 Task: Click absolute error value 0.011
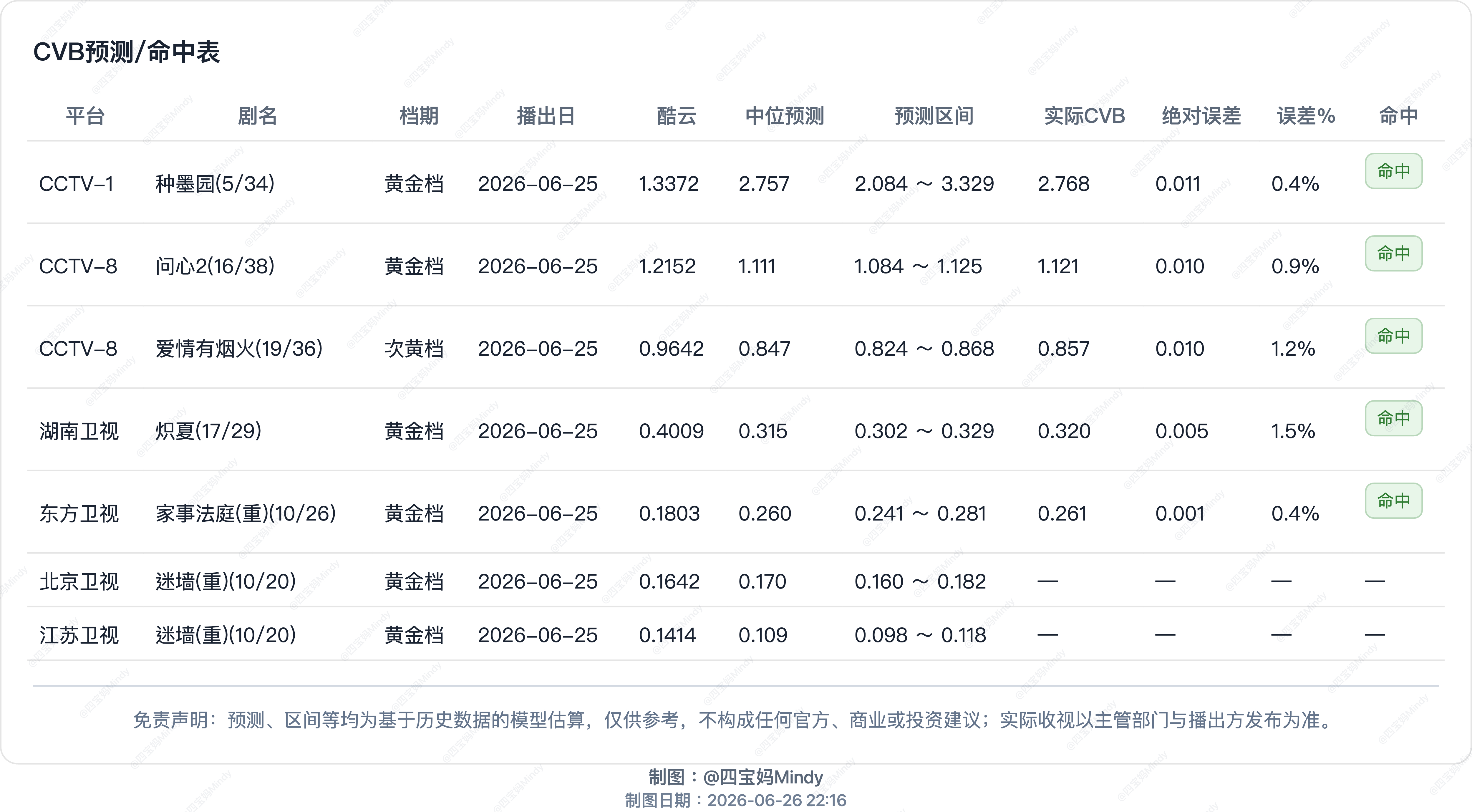click(x=1178, y=184)
